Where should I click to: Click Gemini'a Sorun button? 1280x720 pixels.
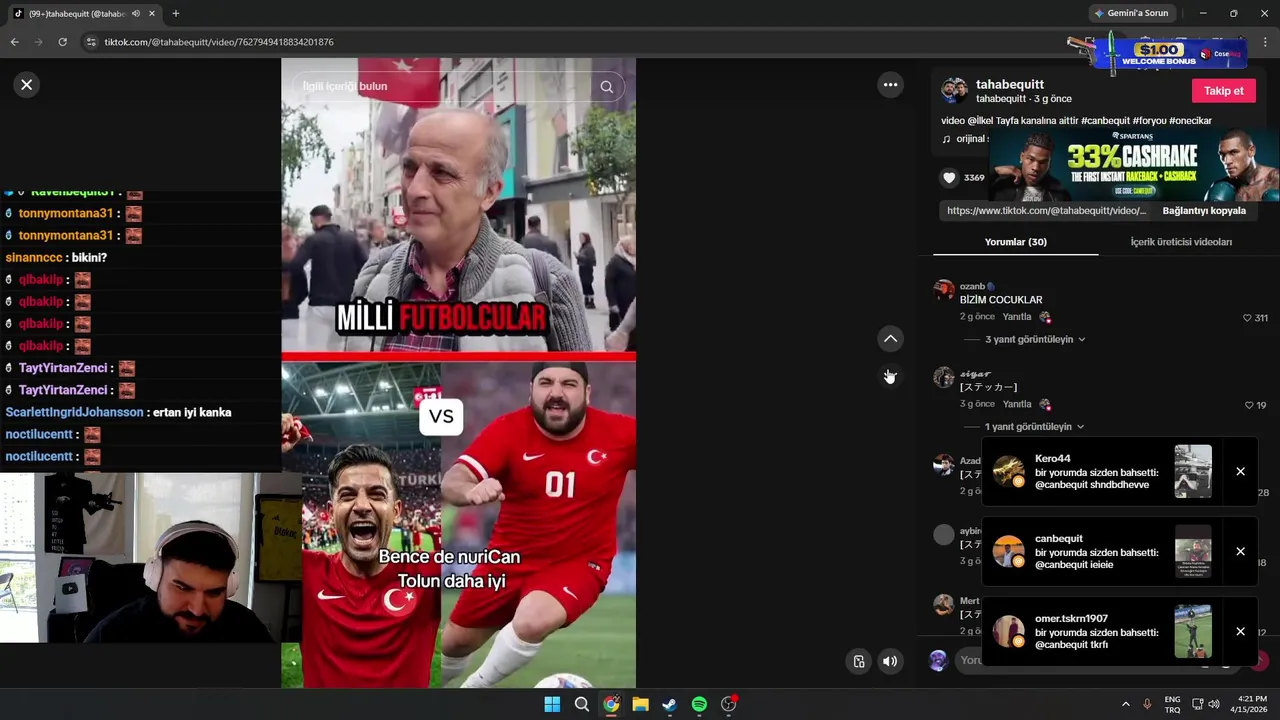(x=1131, y=13)
